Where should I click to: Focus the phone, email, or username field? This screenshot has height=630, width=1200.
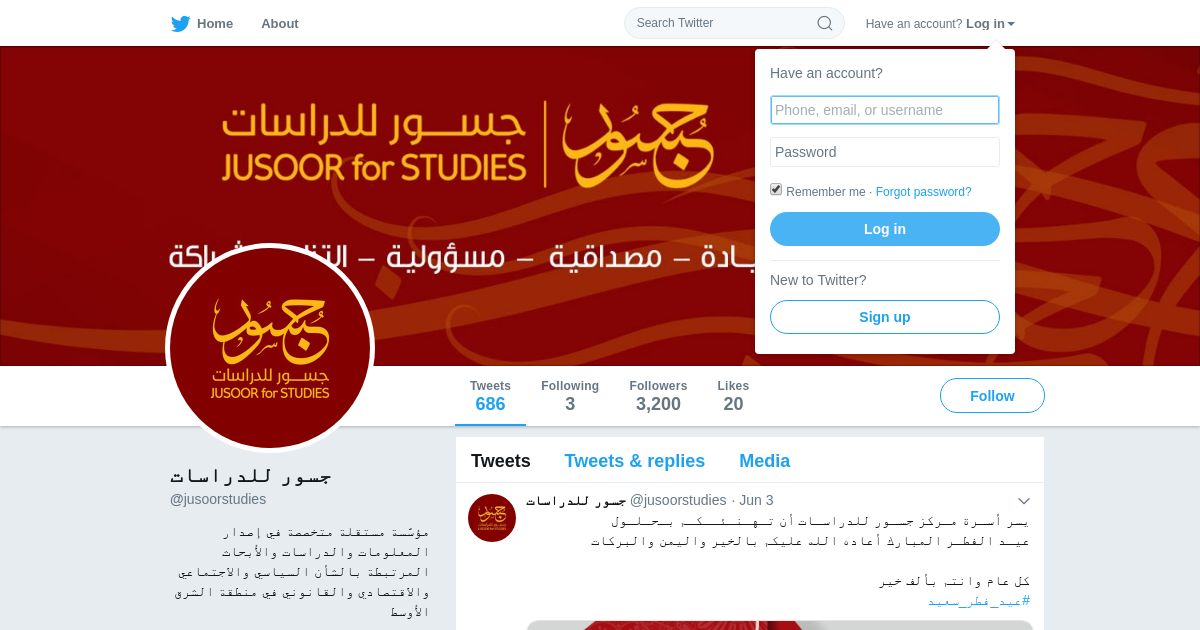pyautogui.click(x=885, y=110)
